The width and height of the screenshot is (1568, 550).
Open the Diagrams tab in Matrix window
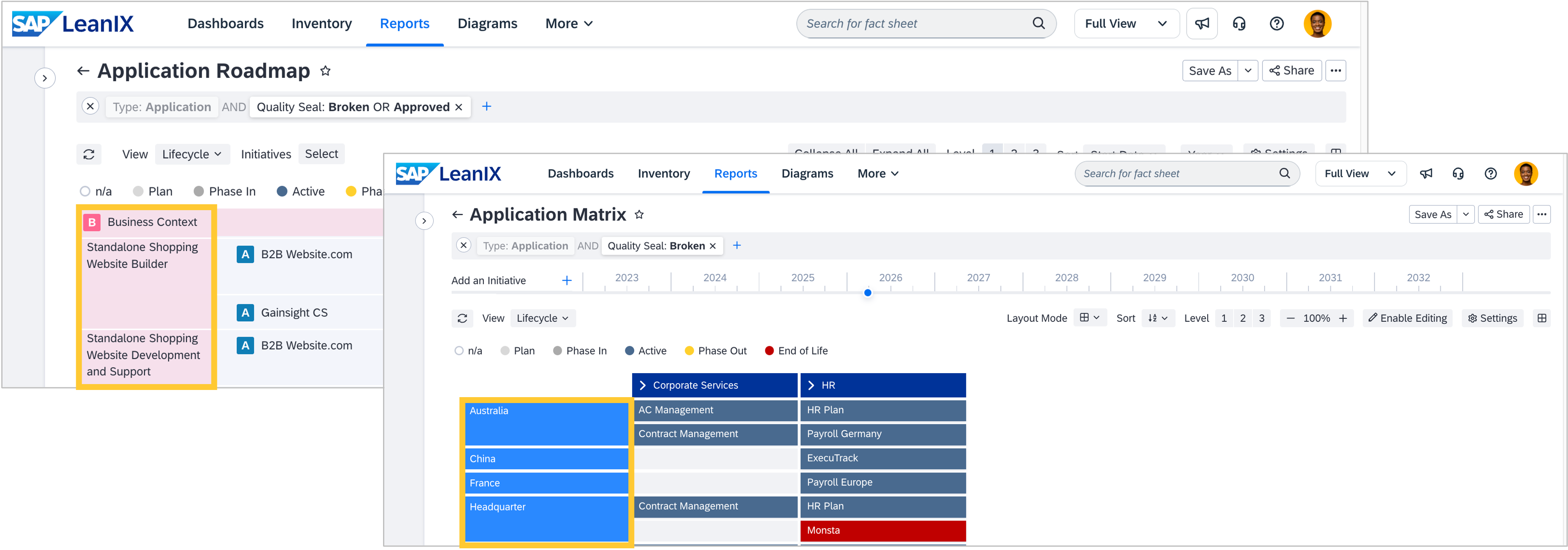(807, 174)
